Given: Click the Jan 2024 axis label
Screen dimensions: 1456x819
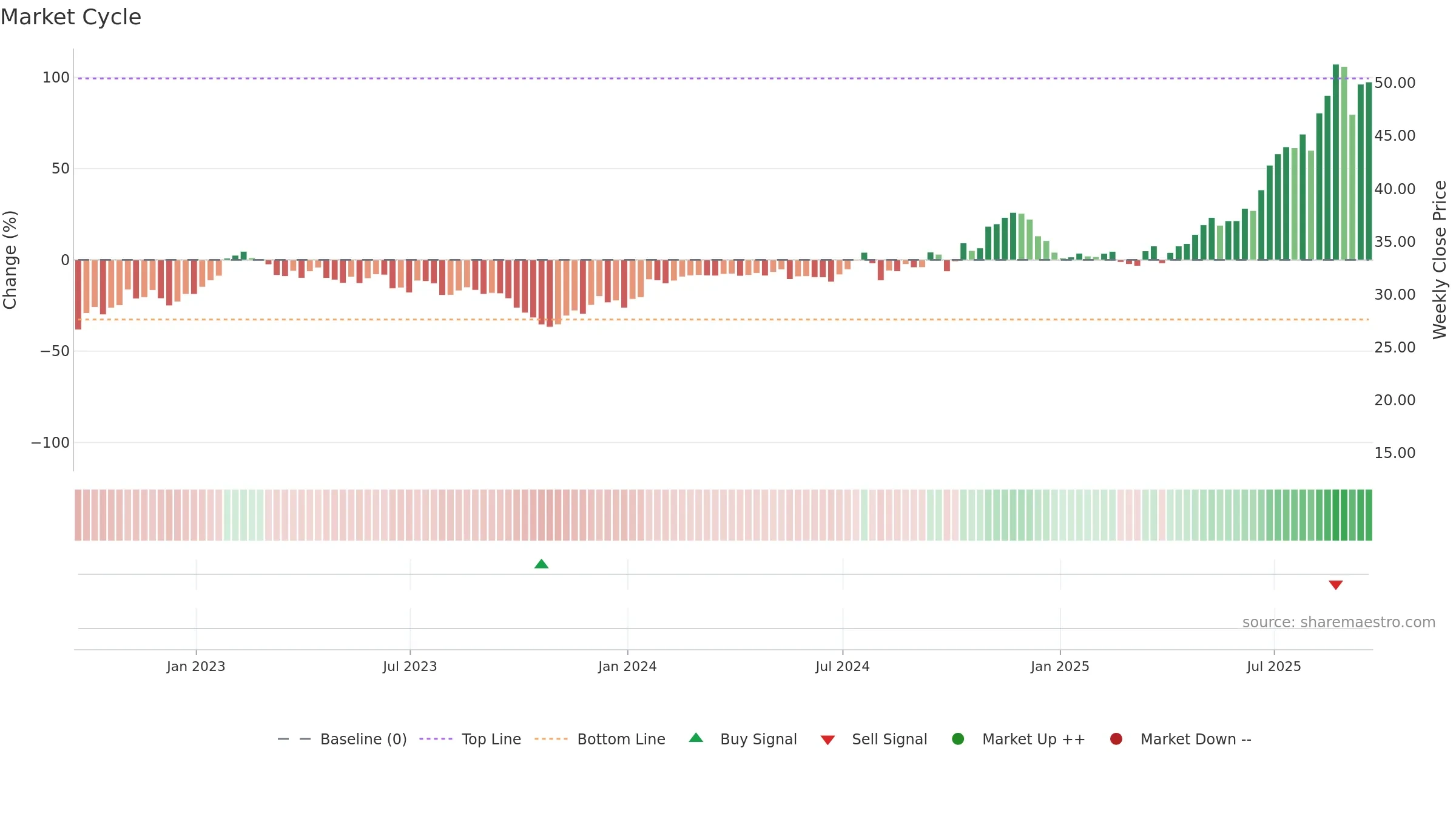Looking at the screenshot, I should click(x=627, y=667).
